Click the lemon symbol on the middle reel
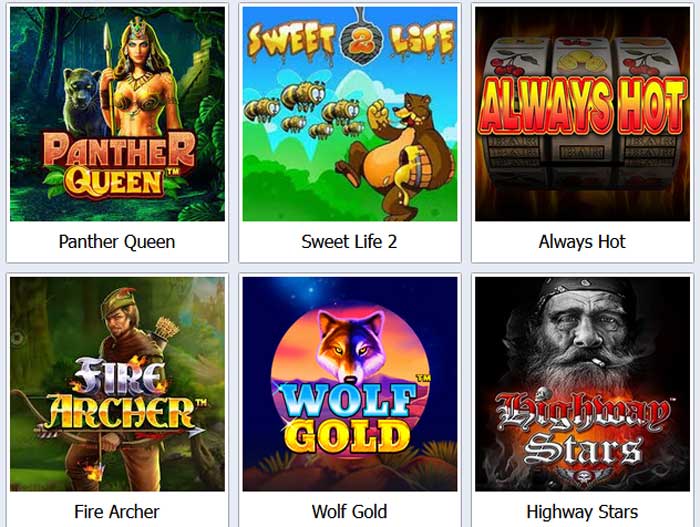 tap(581, 61)
